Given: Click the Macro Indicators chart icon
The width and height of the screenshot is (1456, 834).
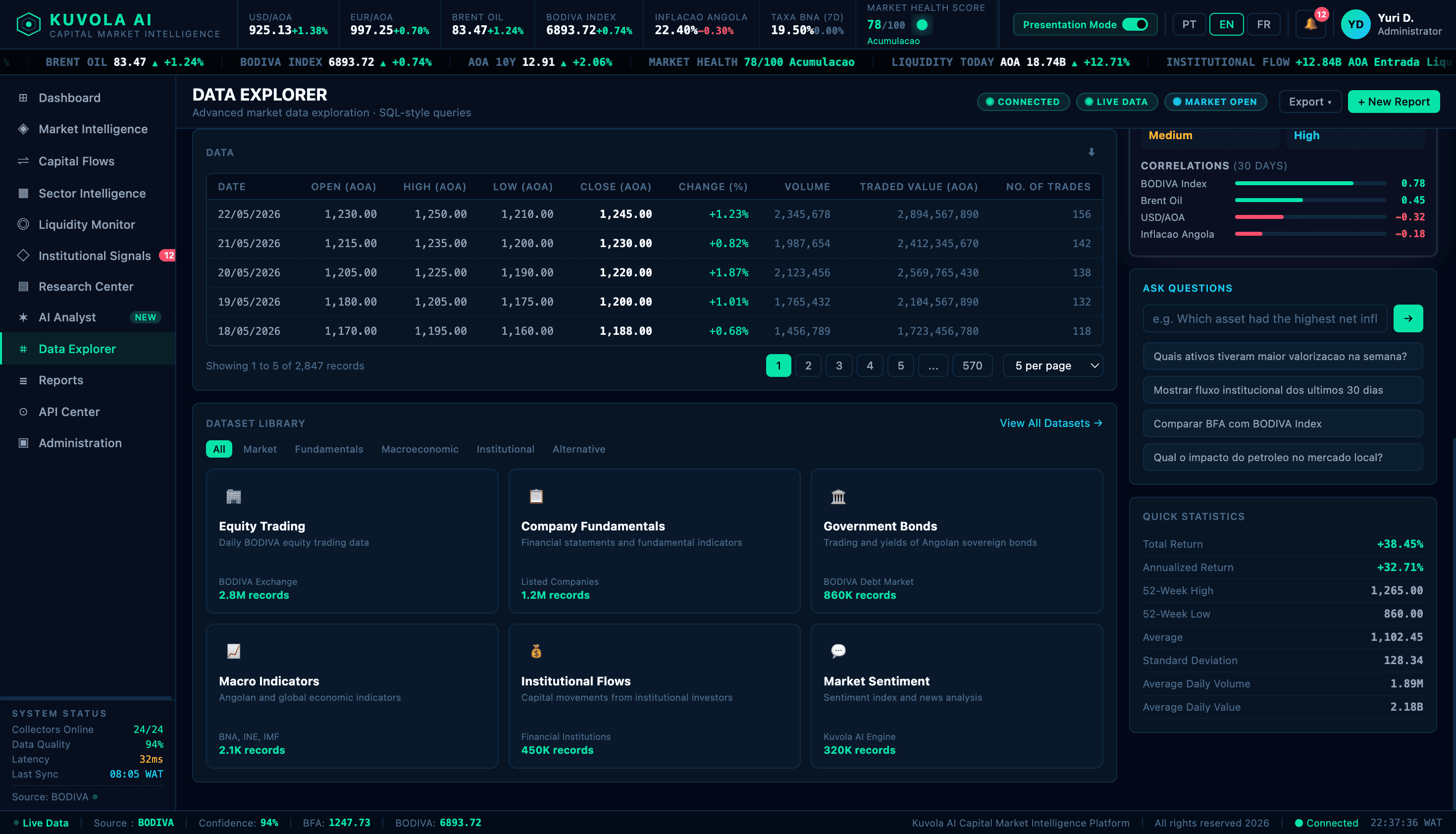Looking at the screenshot, I should [234, 651].
